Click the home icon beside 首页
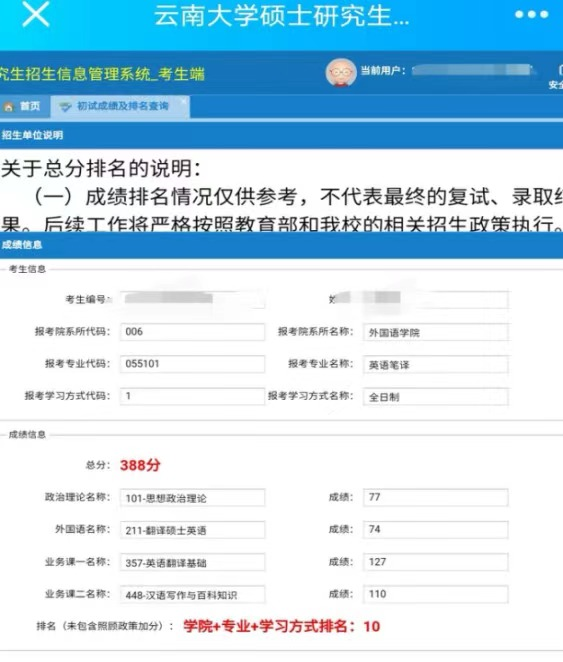The image size is (563, 662). 8,106
